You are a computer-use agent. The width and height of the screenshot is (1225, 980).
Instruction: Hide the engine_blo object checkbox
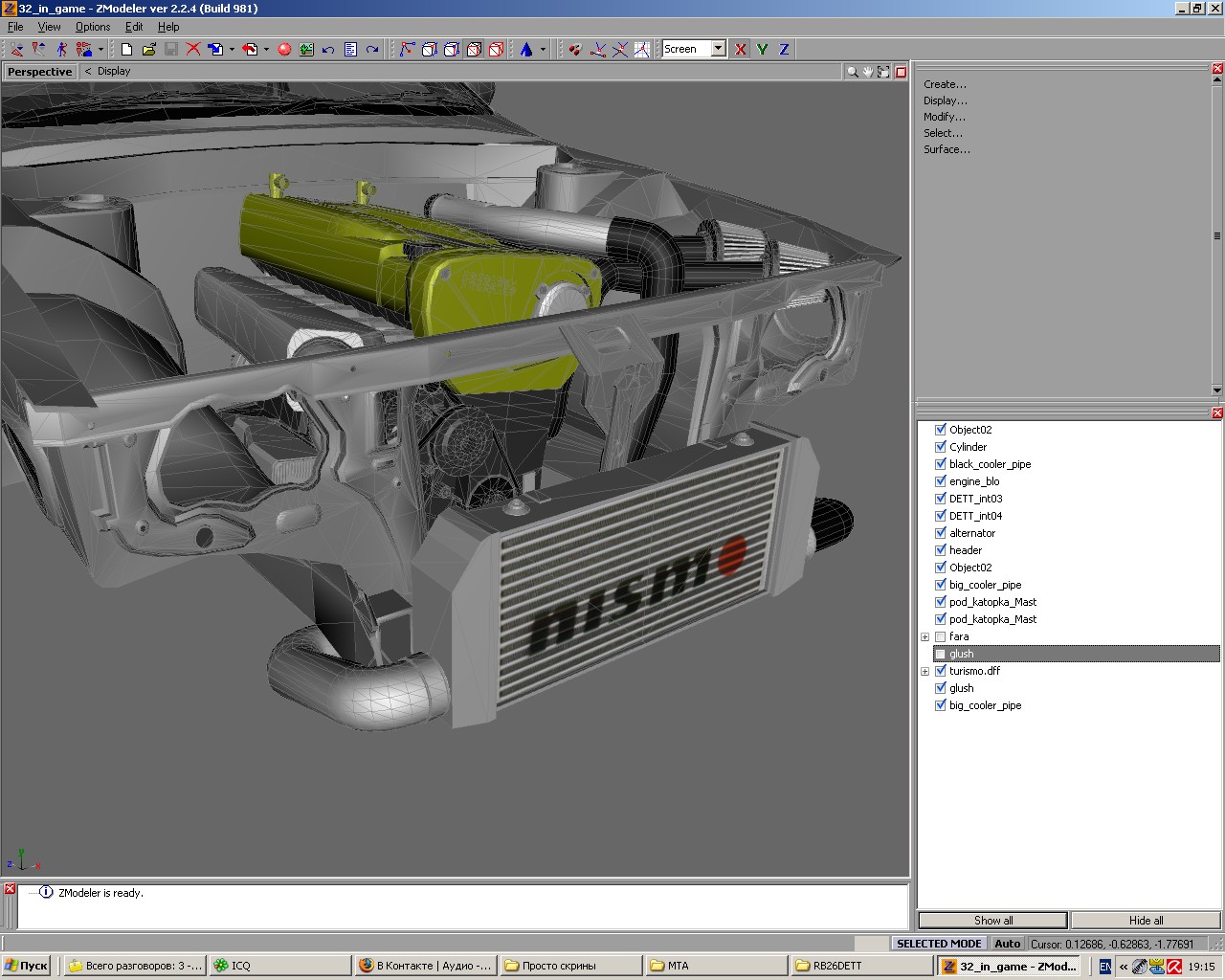941,481
